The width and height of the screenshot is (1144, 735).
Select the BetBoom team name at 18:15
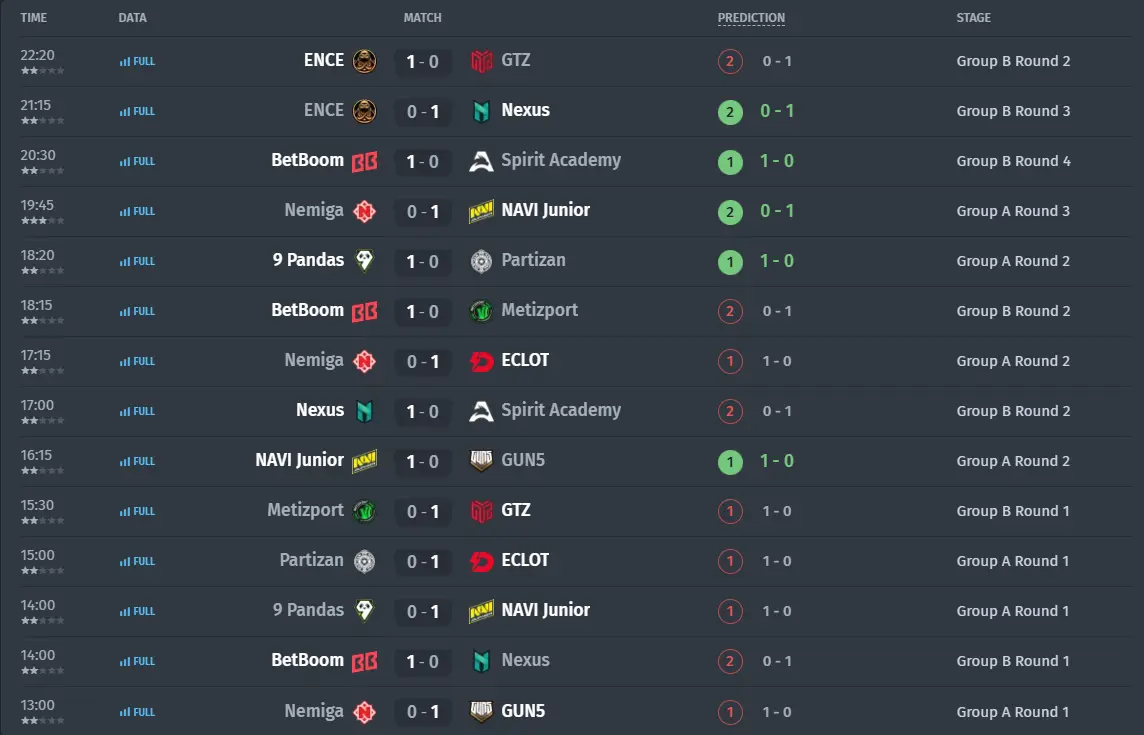307,310
